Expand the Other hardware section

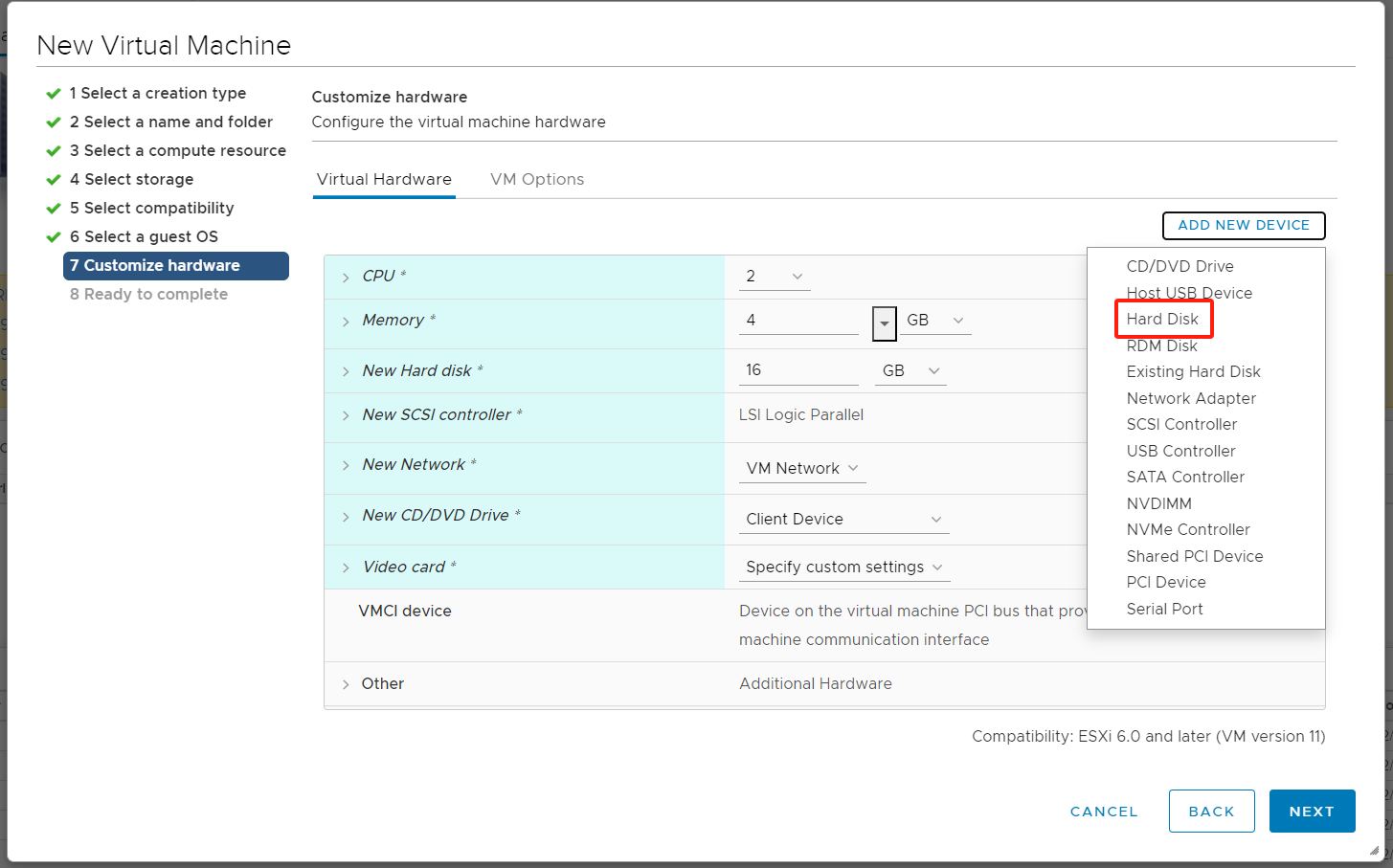[x=346, y=684]
